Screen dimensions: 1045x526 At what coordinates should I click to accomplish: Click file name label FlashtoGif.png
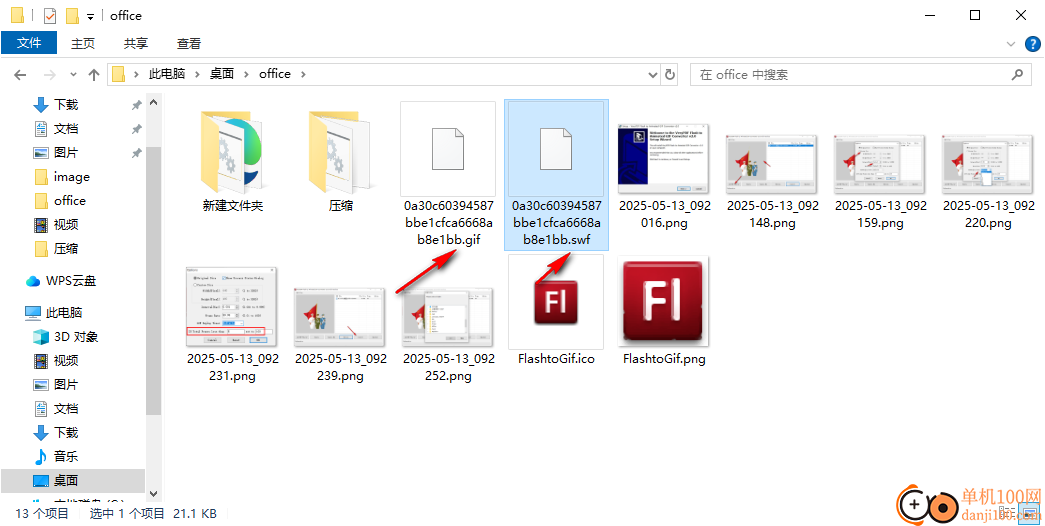point(664,359)
